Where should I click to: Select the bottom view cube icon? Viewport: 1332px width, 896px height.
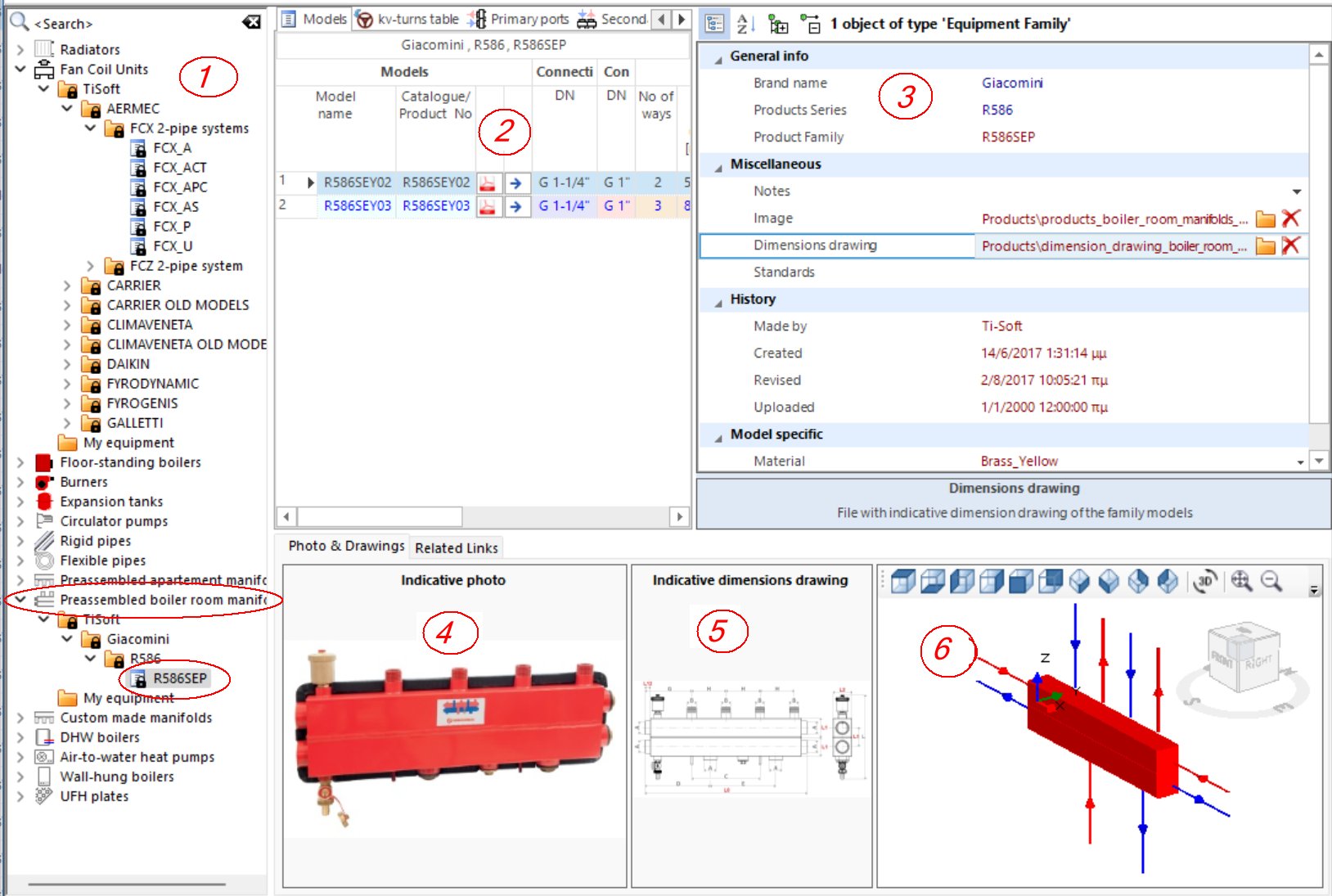933,581
